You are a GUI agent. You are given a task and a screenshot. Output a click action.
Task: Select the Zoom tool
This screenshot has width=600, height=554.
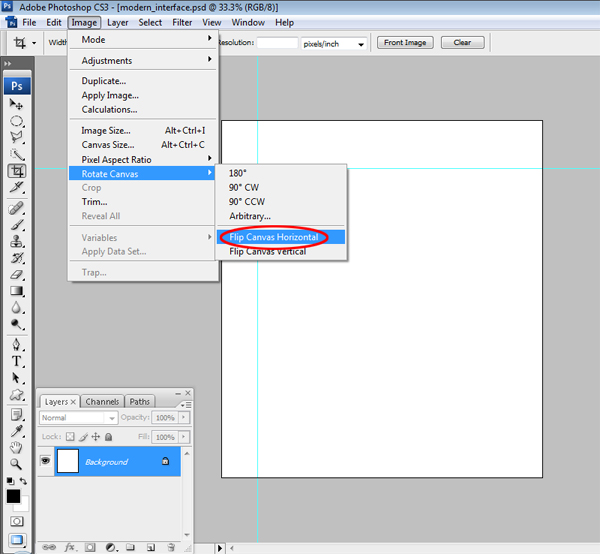16,464
